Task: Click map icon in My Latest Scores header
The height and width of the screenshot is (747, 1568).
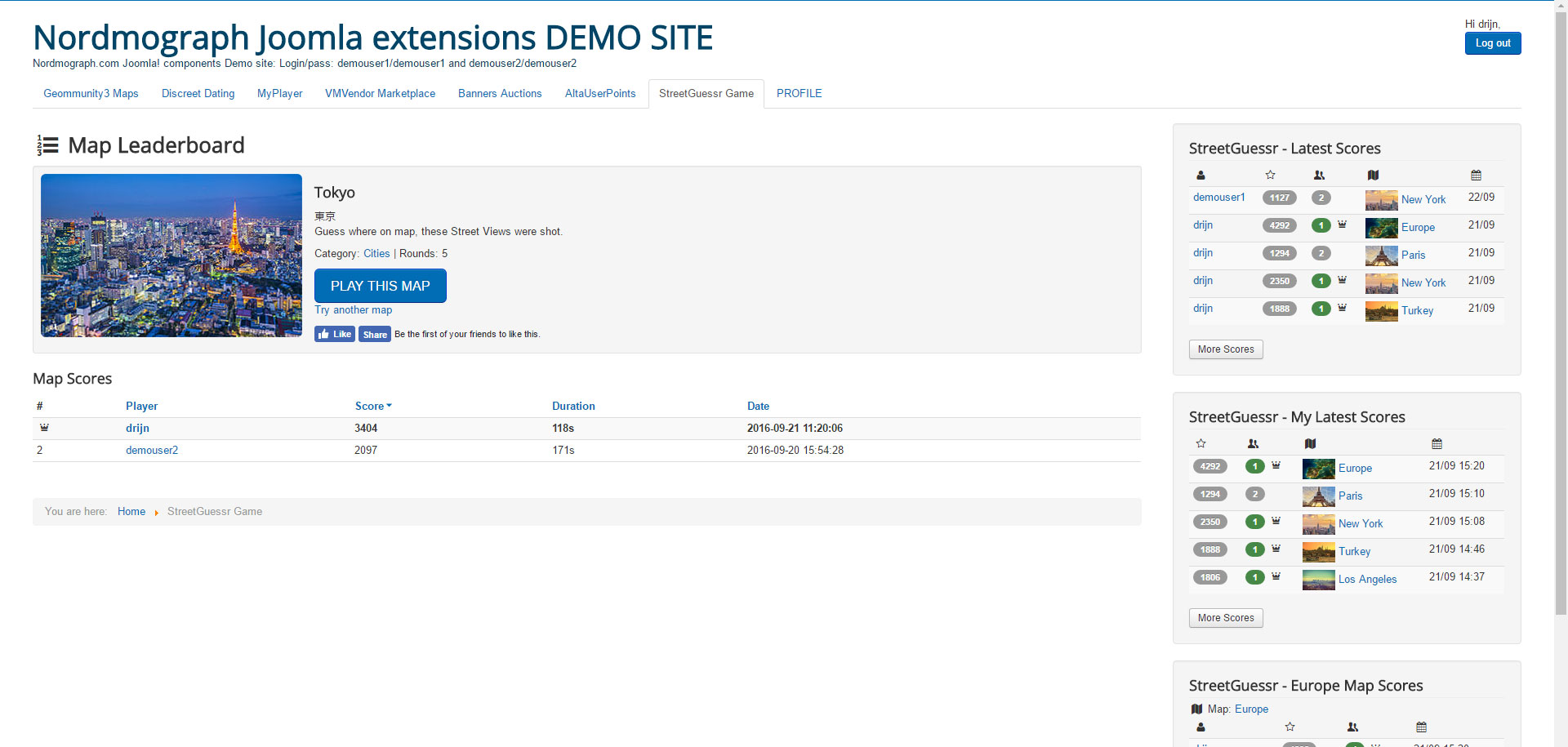Action: [1310, 444]
